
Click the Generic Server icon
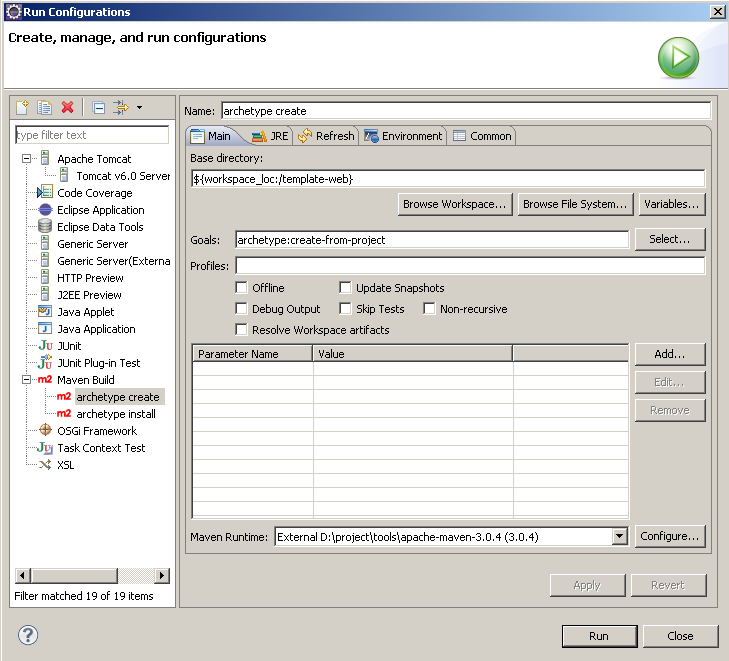[x=45, y=243]
